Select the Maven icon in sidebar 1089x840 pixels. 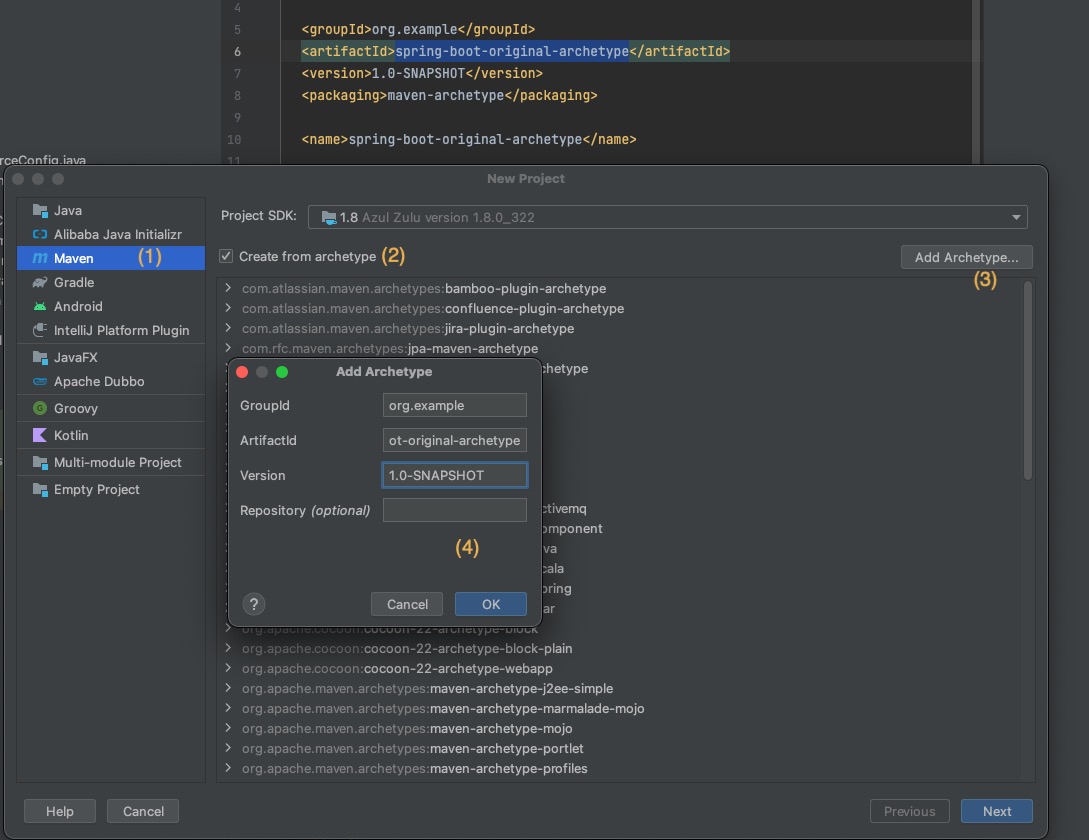click(x=40, y=258)
